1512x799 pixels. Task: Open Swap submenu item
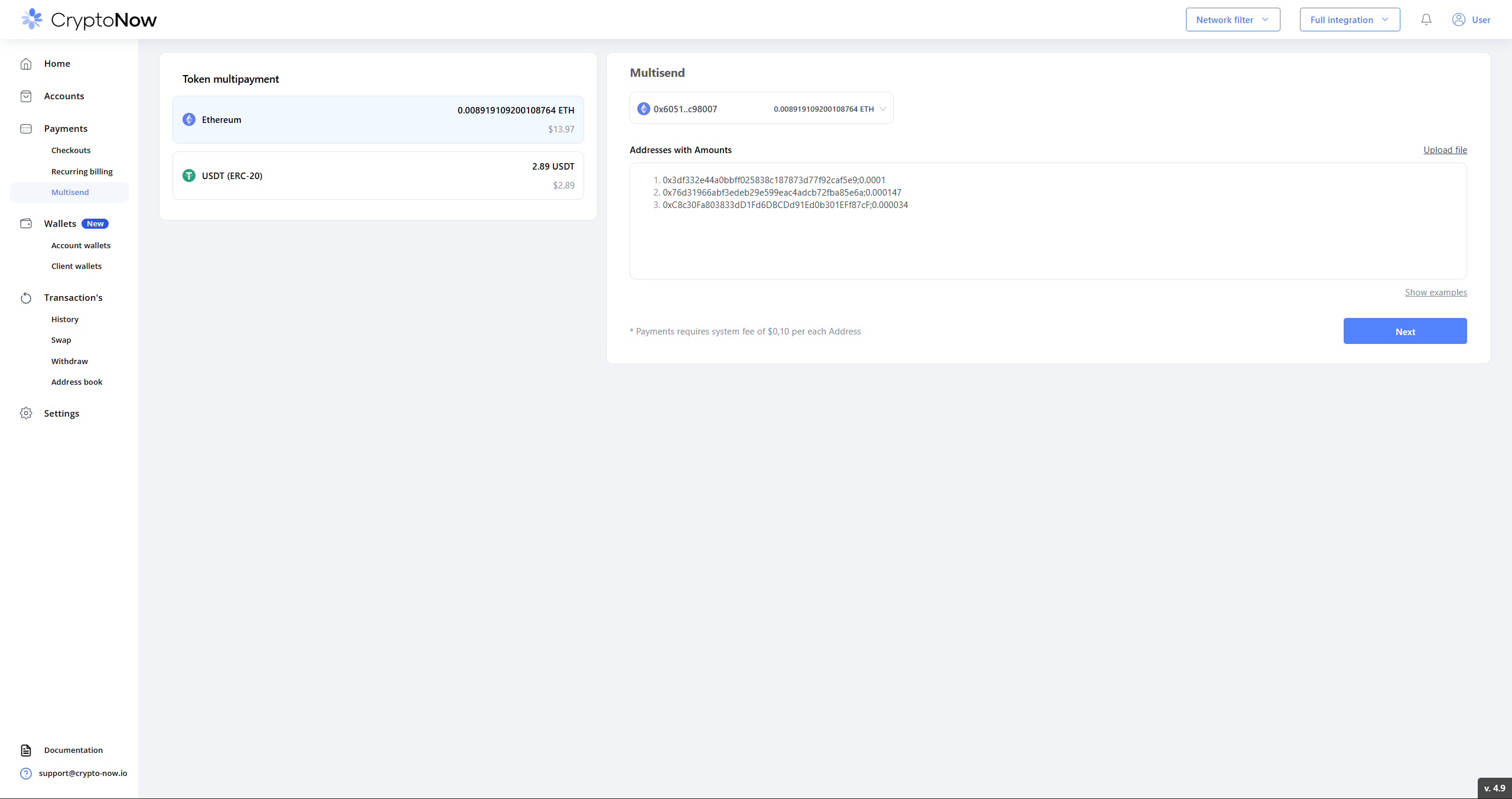click(x=61, y=340)
